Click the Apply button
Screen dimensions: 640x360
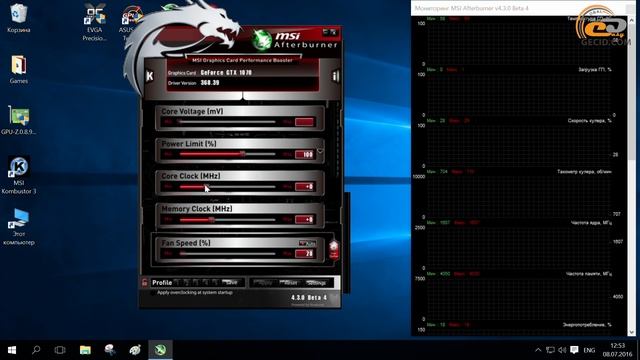tap(264, 283)
